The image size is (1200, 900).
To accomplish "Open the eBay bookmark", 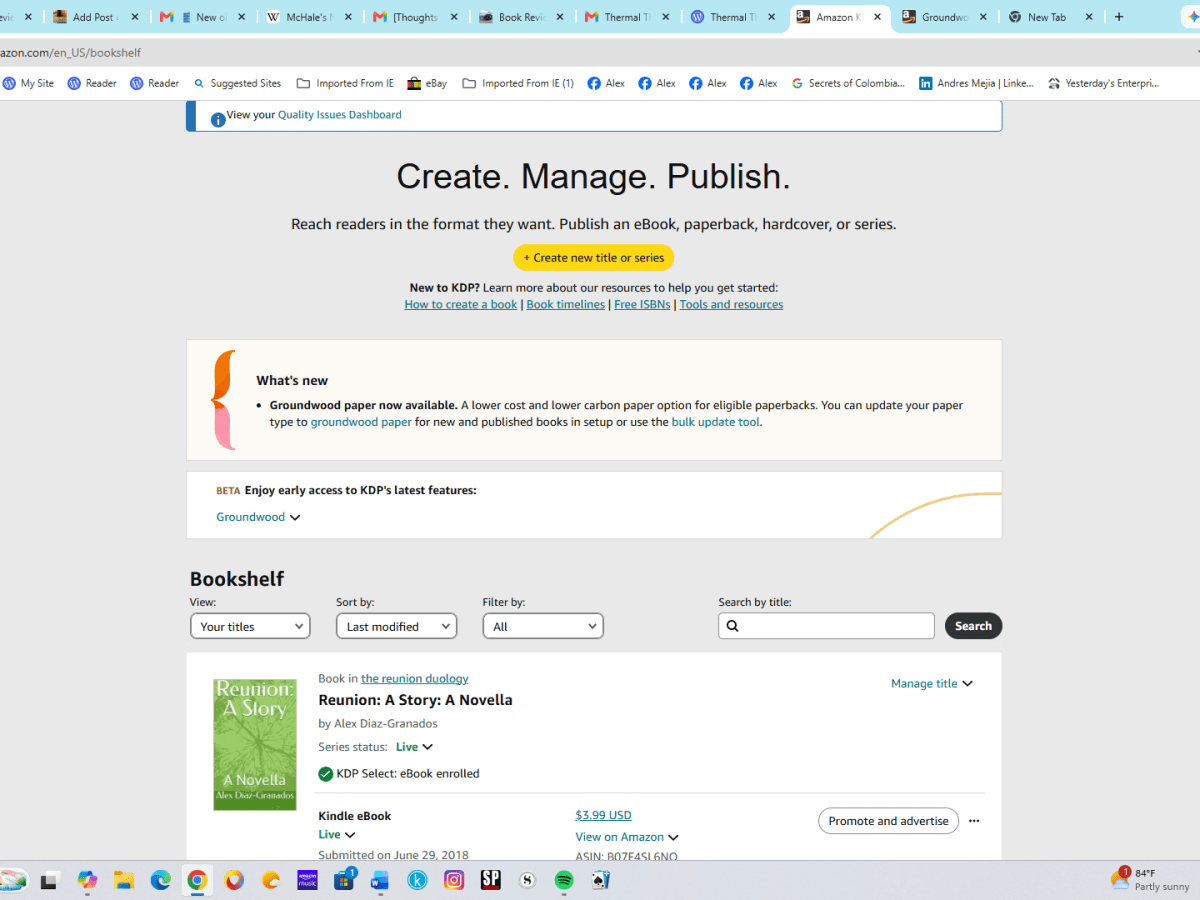I will (x=427, y=83).
